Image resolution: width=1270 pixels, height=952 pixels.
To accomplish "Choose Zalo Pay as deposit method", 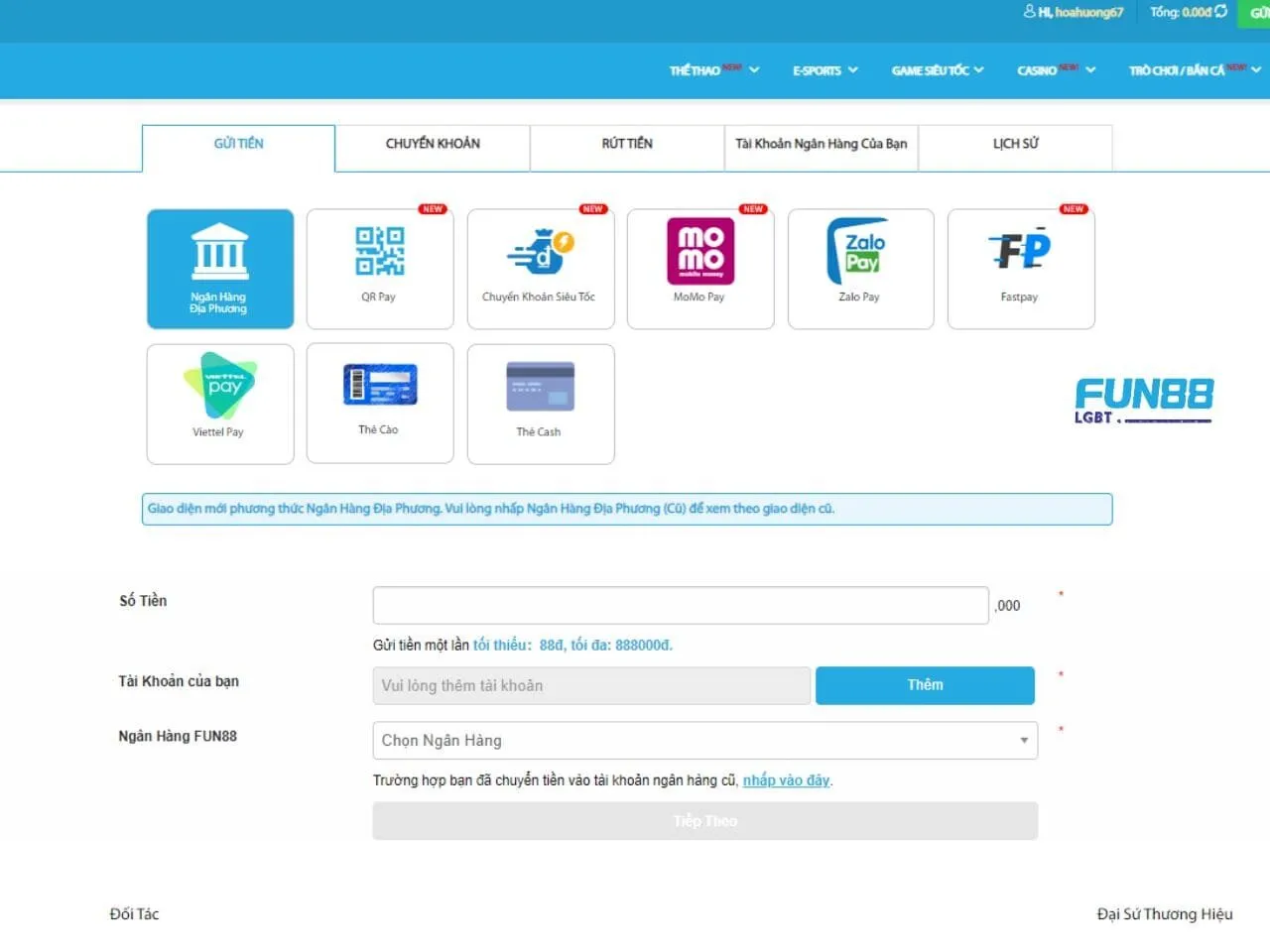I will (x=861, y=269).
